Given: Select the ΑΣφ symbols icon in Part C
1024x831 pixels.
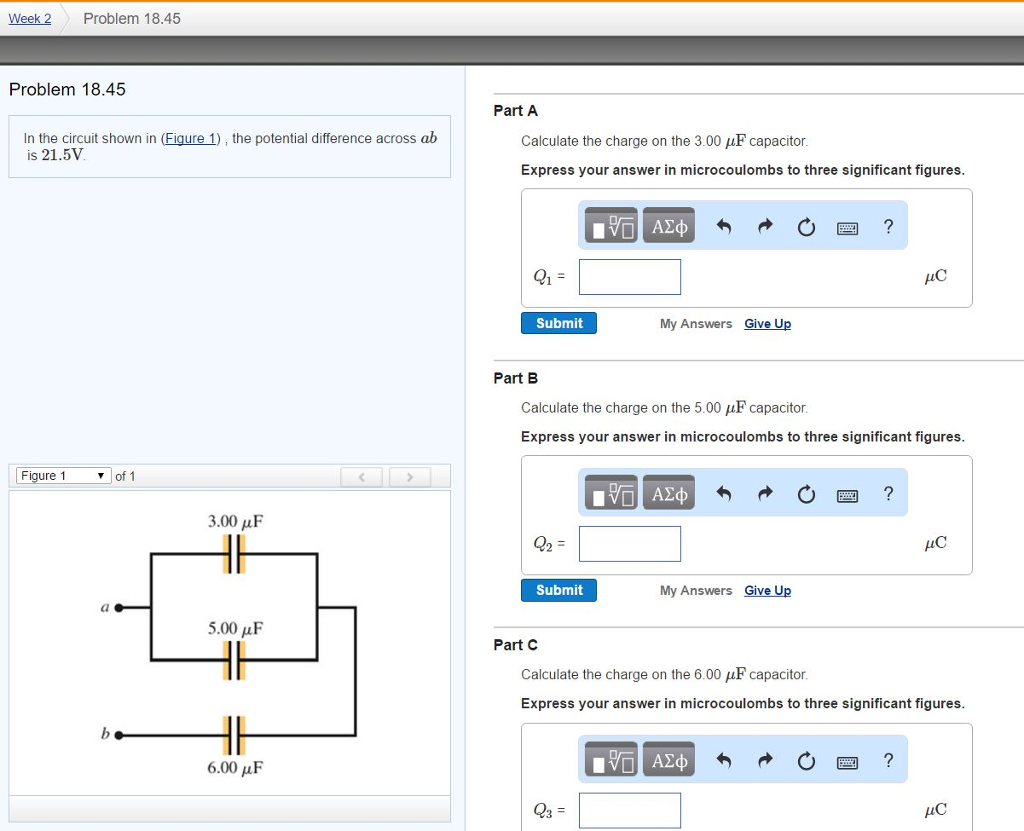Looking at the screenshot, I should pos(668,759).
